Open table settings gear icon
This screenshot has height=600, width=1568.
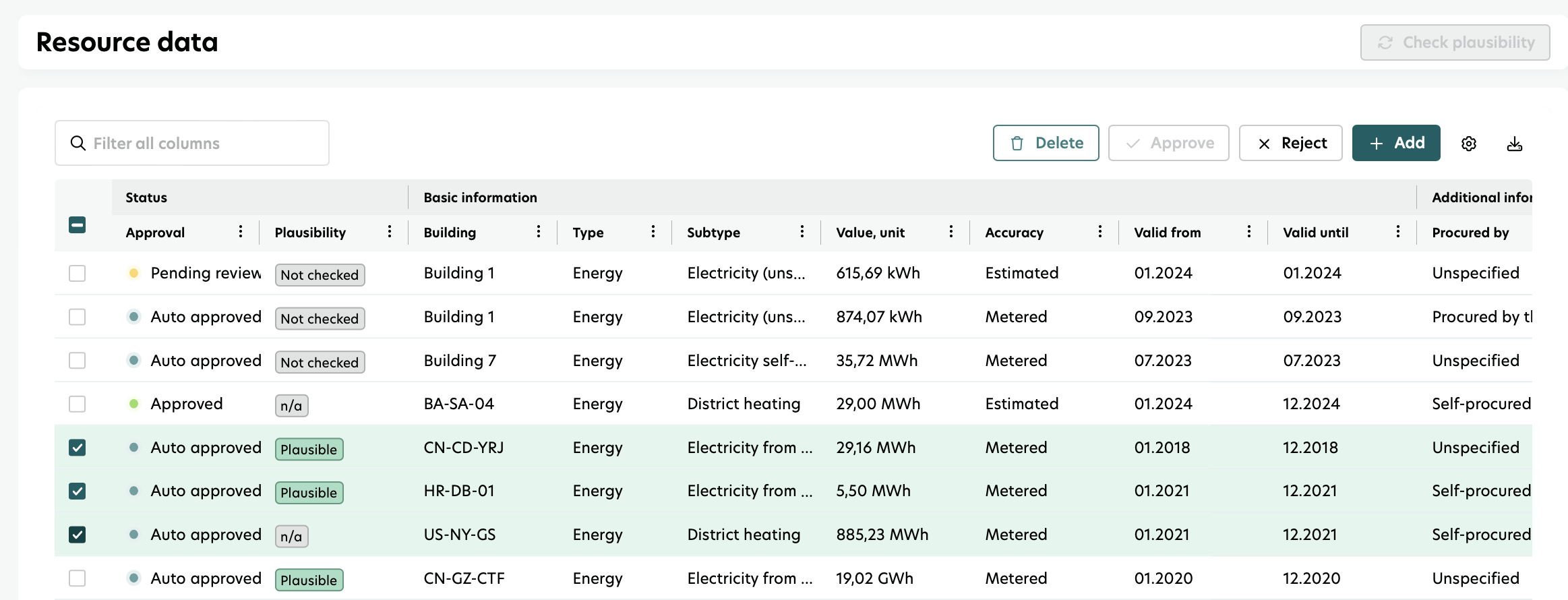pyautogui.click(x=1469, y=144)
